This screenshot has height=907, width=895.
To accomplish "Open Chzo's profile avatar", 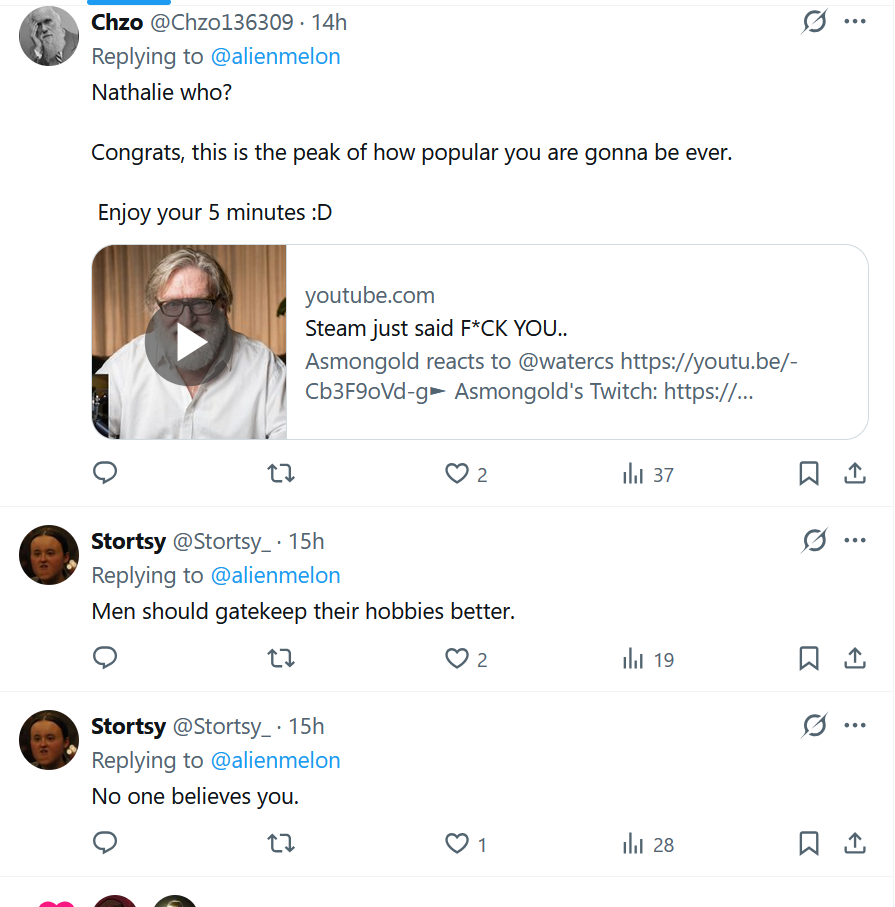I will (49, 35).
